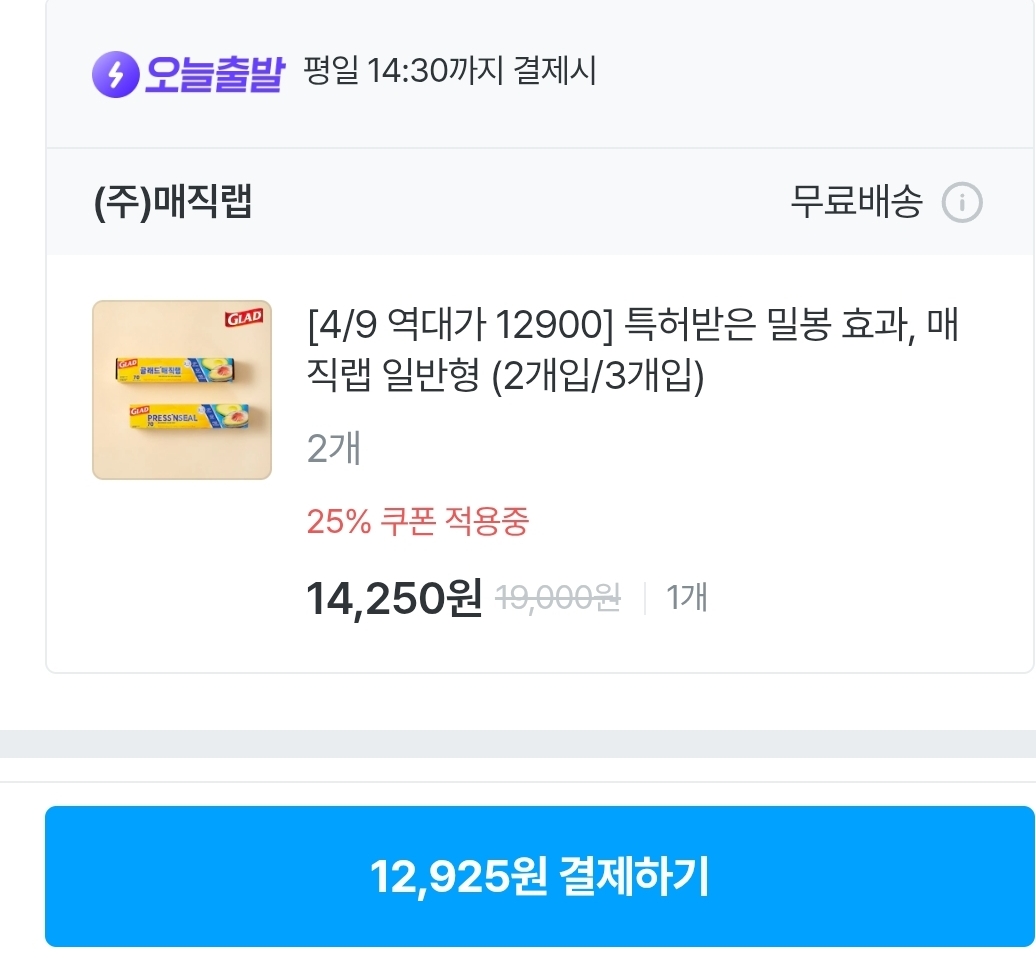Open the free shipping info icon
Screen dimensions: 1036x968
(962, 202)
